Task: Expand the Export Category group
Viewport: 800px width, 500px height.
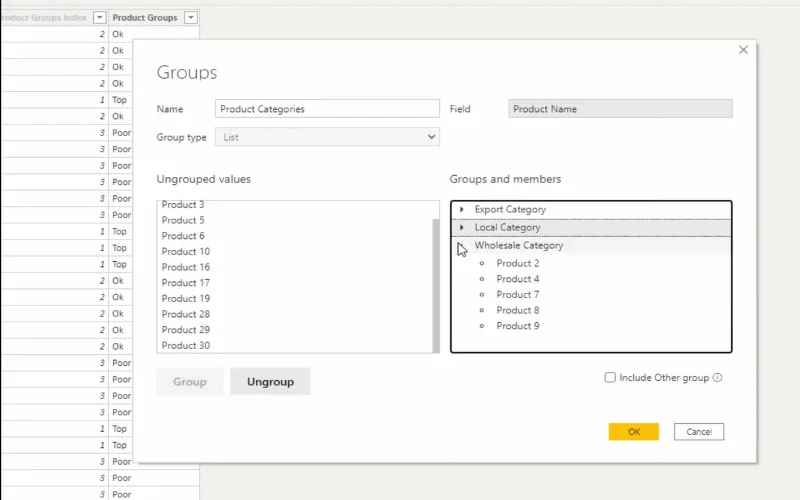Action: click(x=462, y=209)
